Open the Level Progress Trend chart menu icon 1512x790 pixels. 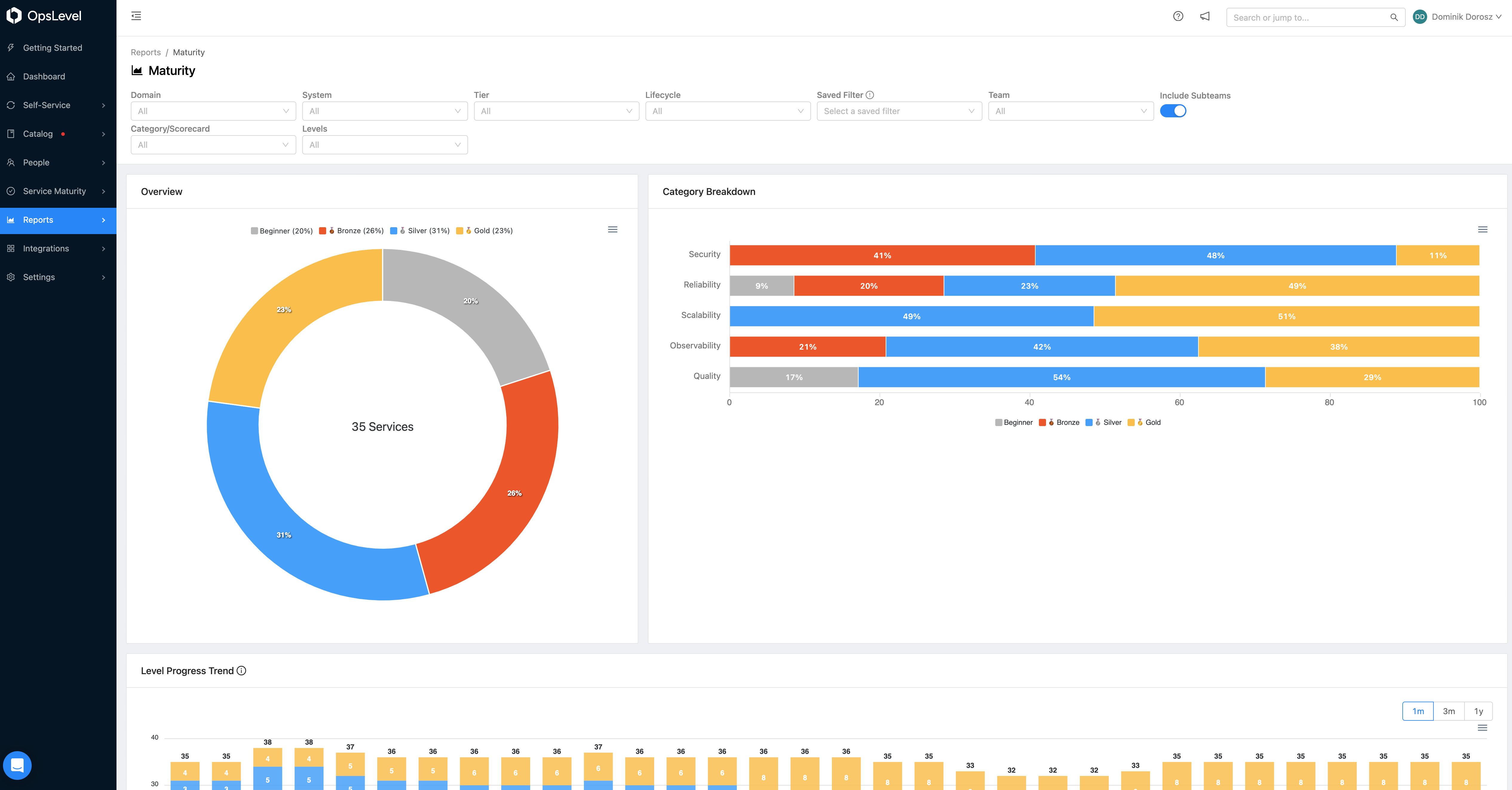1482,728
